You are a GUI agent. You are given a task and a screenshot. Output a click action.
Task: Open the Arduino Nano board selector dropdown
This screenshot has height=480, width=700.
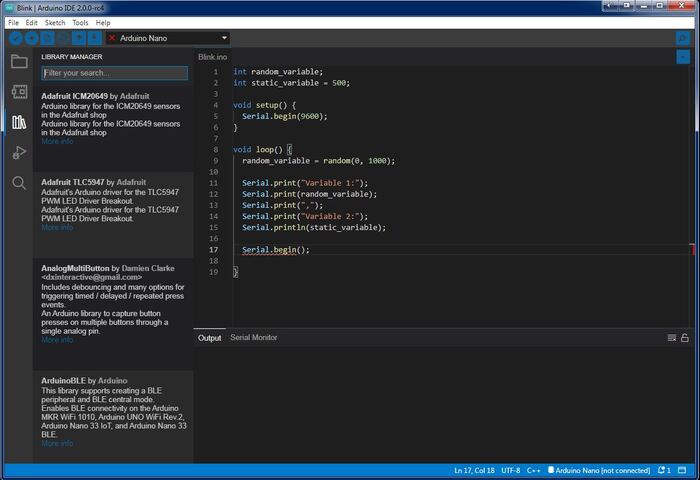point(167,38)
